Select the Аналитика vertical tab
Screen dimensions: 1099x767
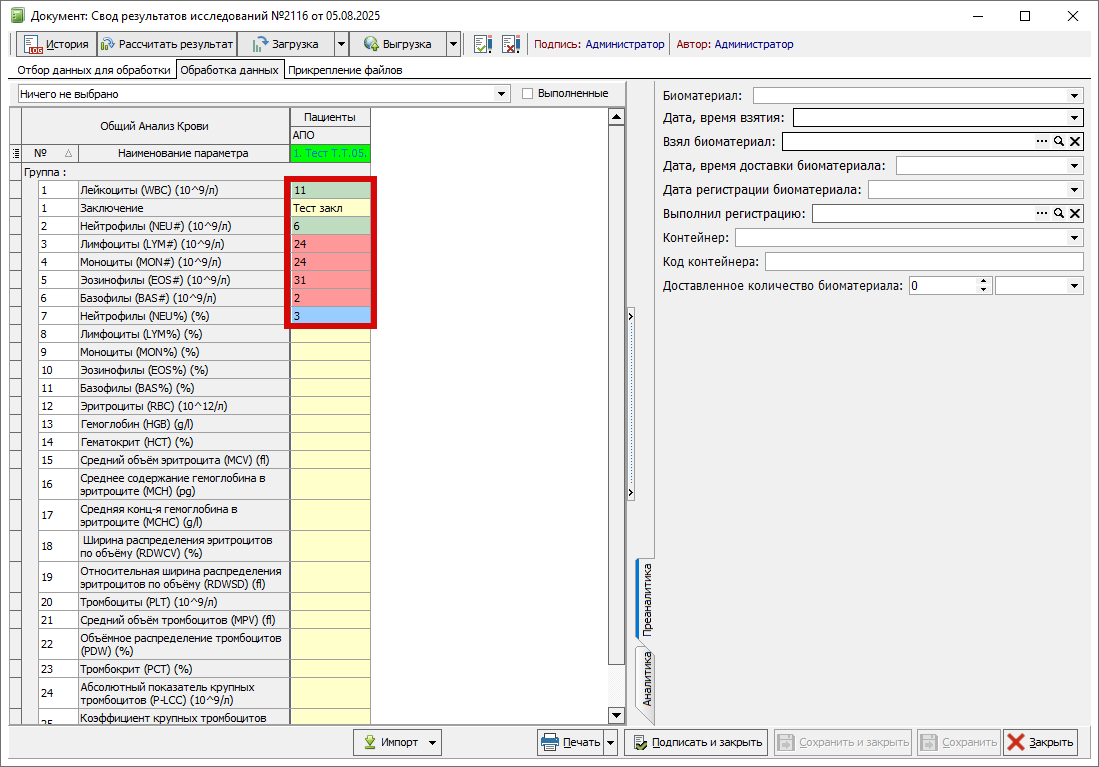click(x=646, y=679)
